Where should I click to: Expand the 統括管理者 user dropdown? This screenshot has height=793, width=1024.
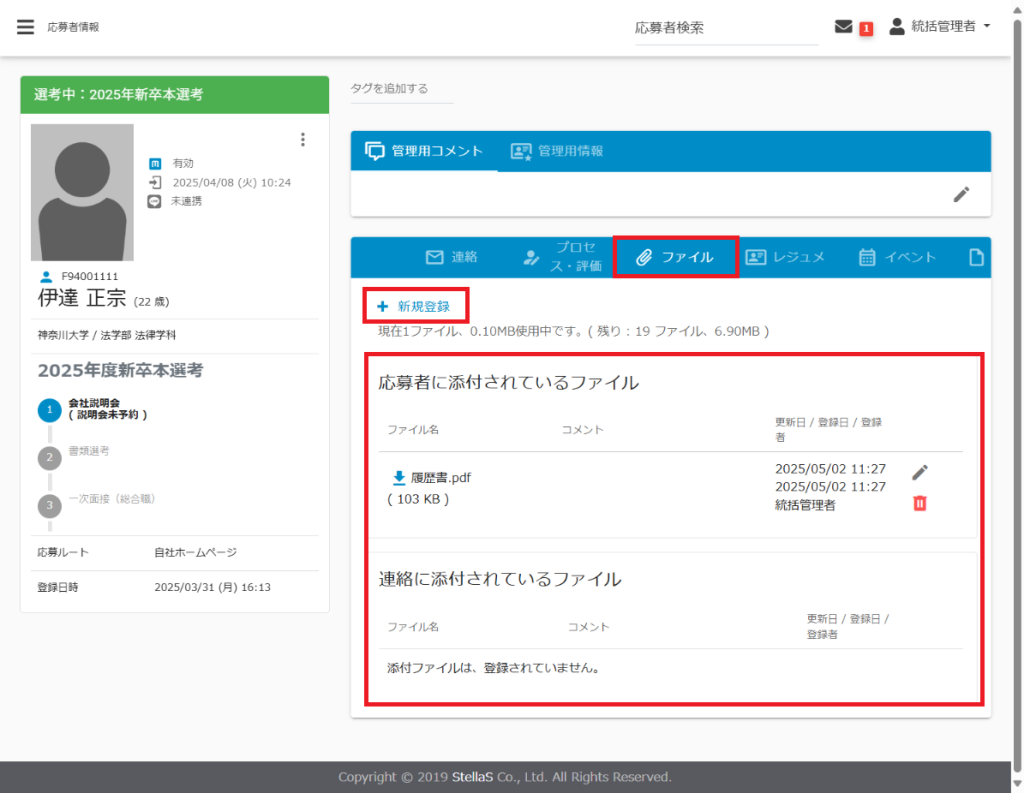coord(940,27)
